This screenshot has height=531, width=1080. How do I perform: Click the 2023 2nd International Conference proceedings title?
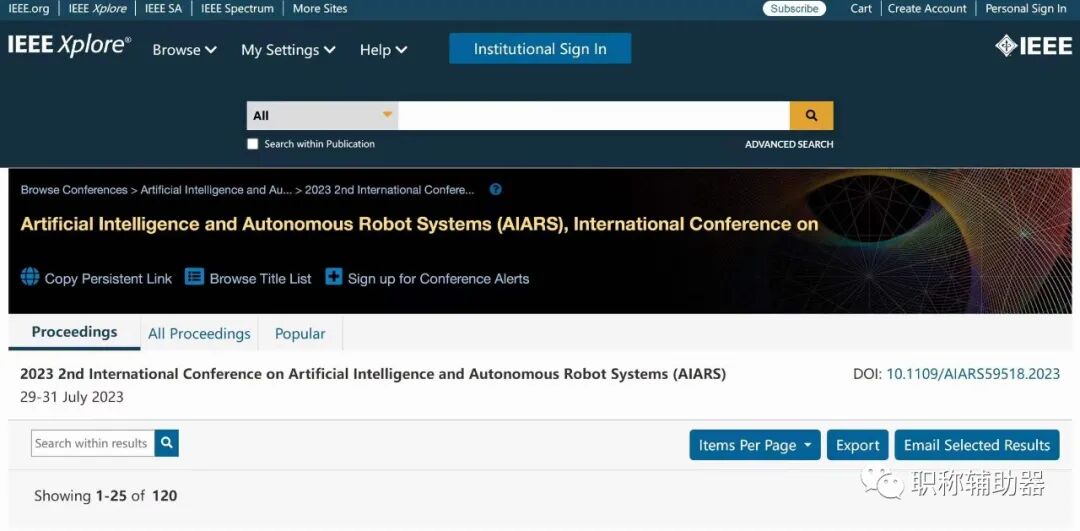click(373, 374)
